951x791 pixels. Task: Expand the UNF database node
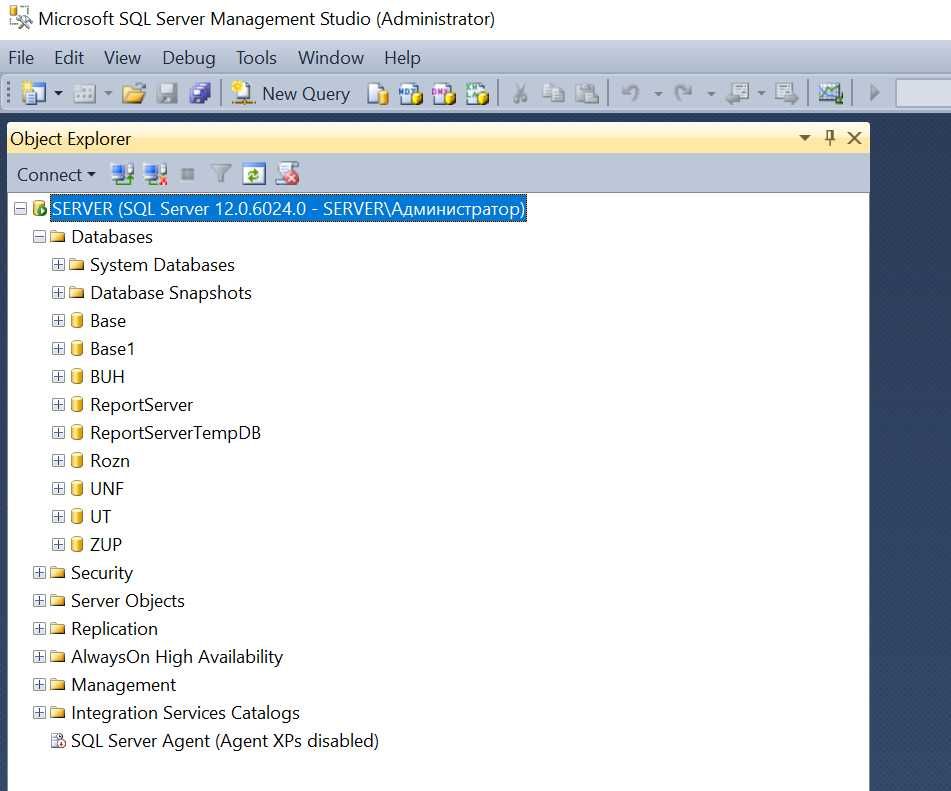pos(58,488)
